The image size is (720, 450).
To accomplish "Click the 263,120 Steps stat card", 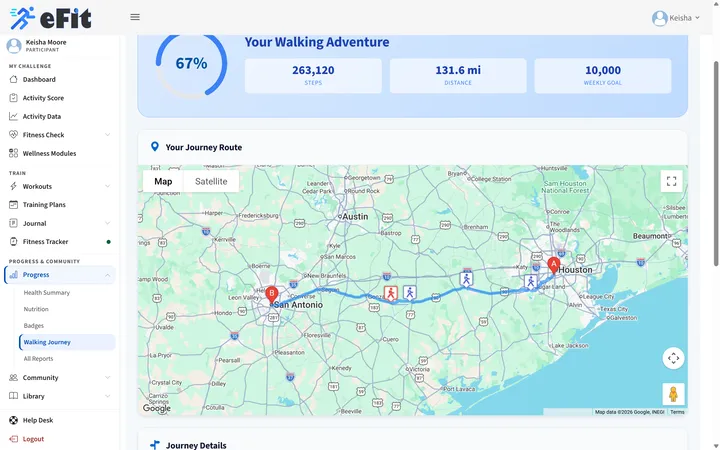I will tap(313, 76).
